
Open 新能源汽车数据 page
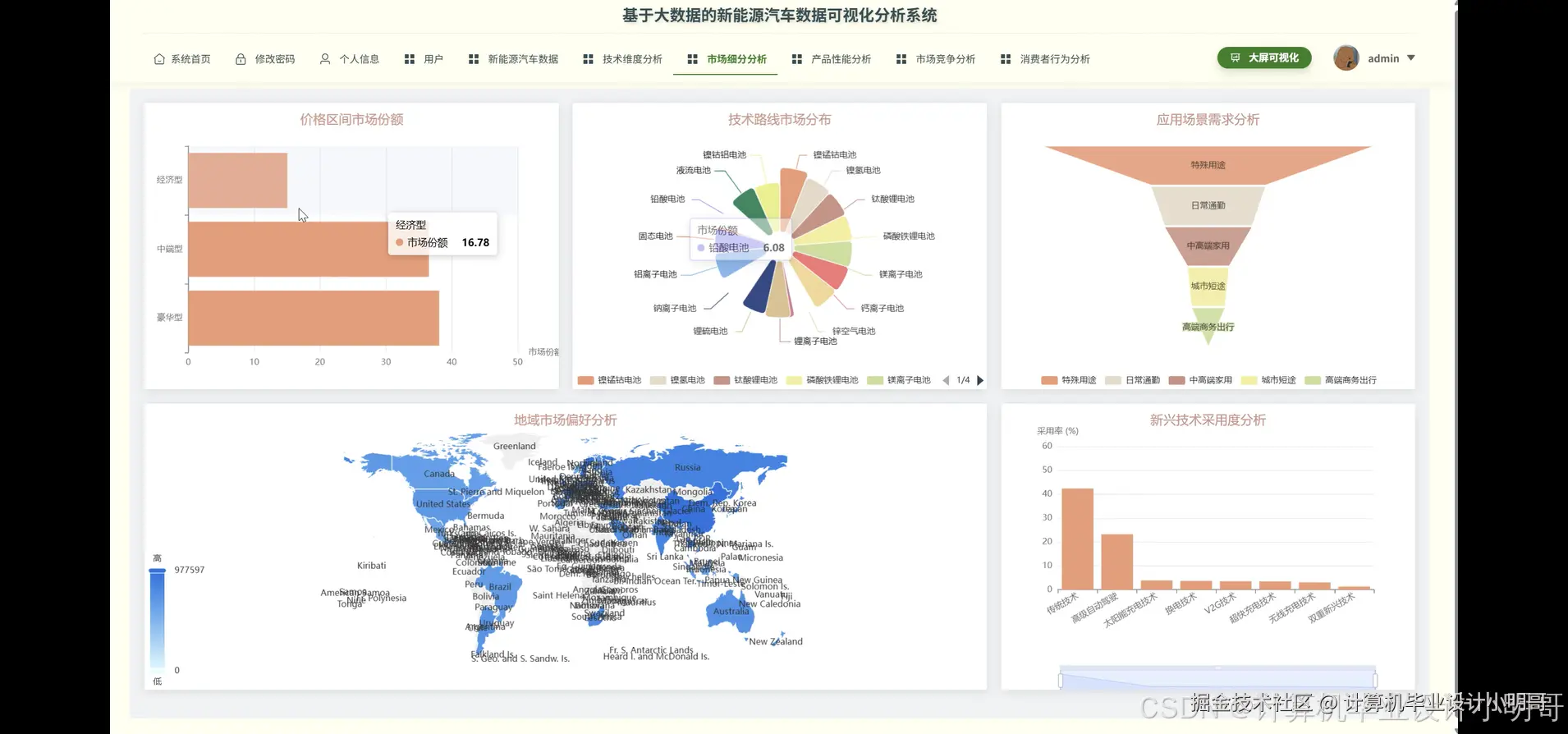point(514,59)
